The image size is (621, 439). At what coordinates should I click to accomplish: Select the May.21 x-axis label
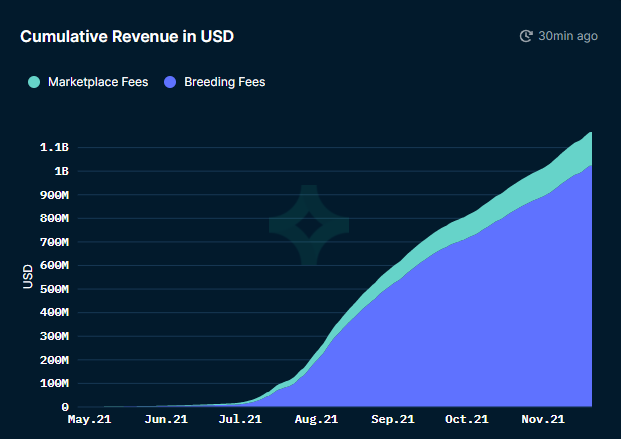[x=89, y=419]
